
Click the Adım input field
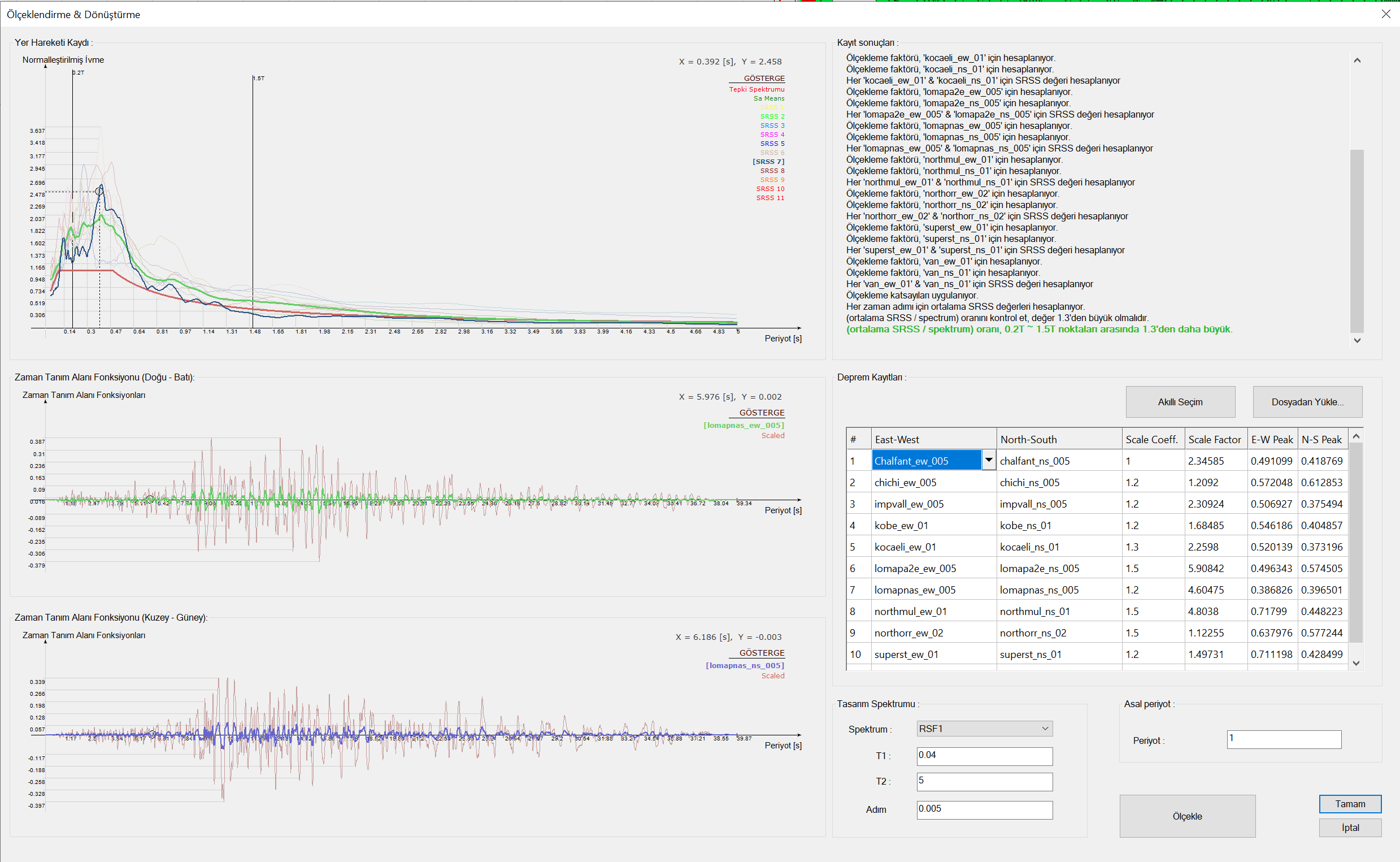pyautogui.click(x=984, y=809)
